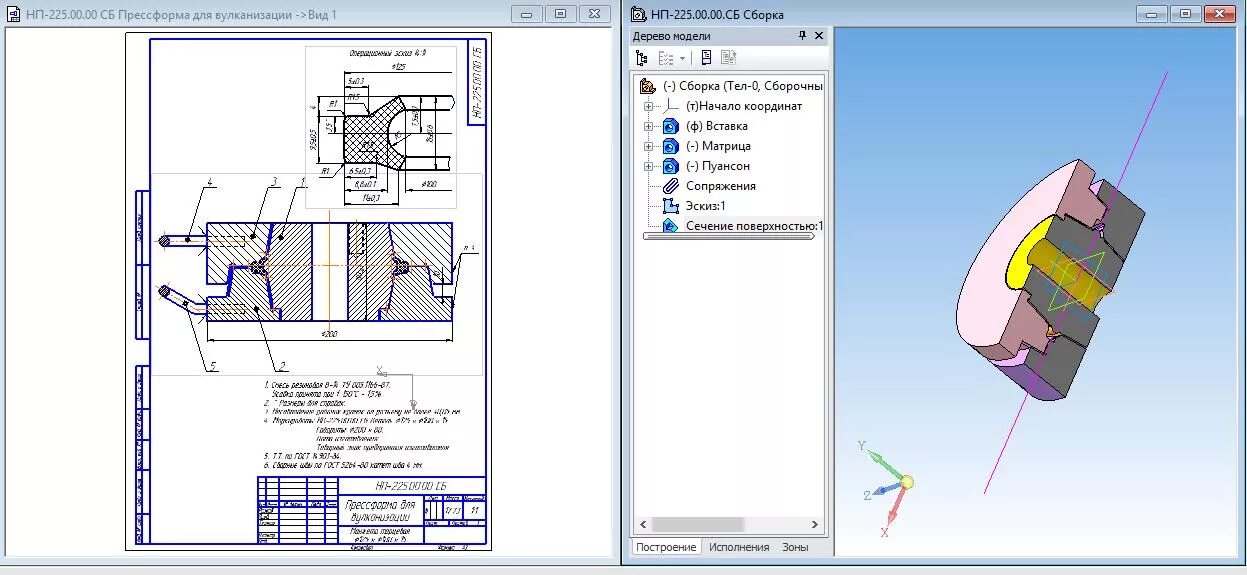This screenshot has height=575, width=1247.
Task: Click the Сборка root assembly icon
Action: click(x=647, y=86)
